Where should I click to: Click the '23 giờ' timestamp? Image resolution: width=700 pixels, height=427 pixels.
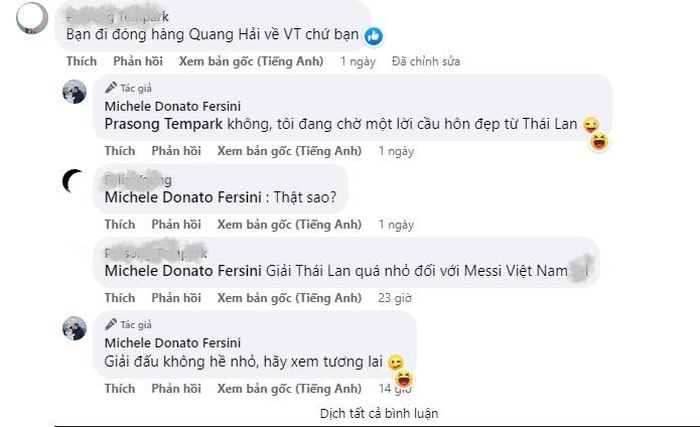395,298
